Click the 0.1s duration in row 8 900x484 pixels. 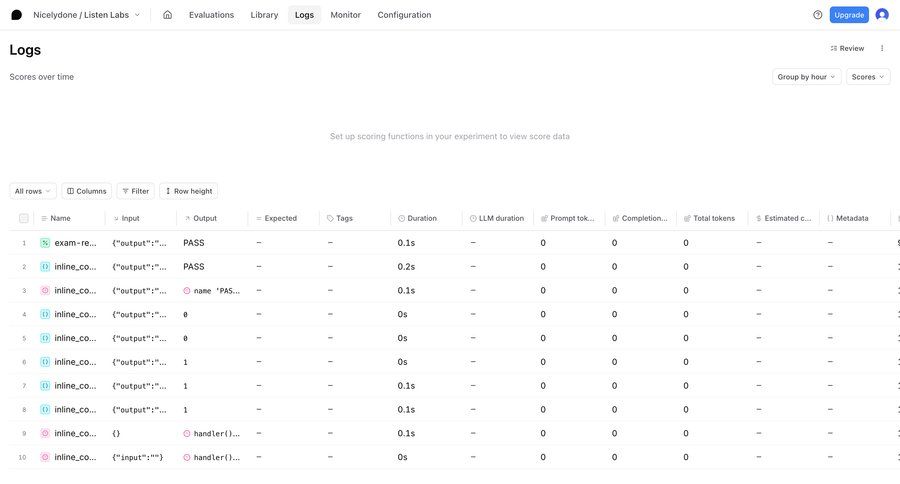[x=406, y=409]
